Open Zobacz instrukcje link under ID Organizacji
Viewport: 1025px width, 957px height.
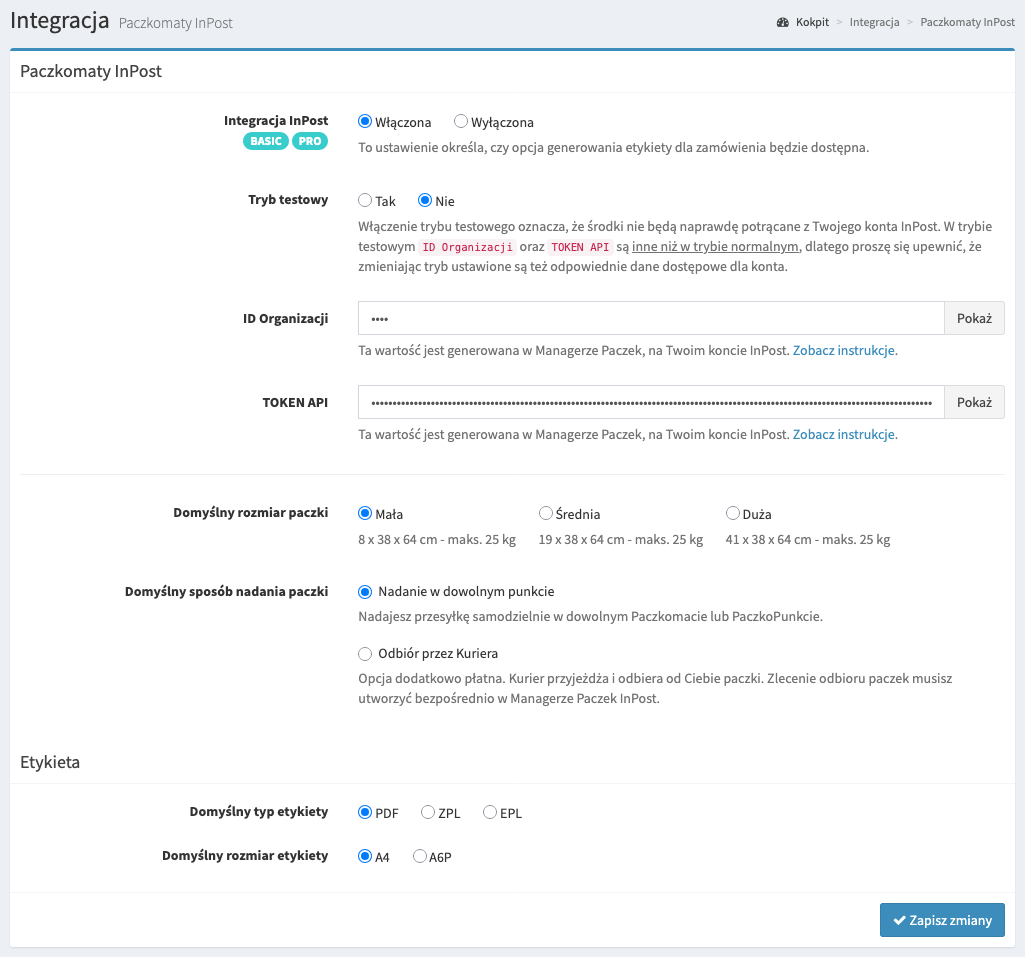(x=844, y=351)
